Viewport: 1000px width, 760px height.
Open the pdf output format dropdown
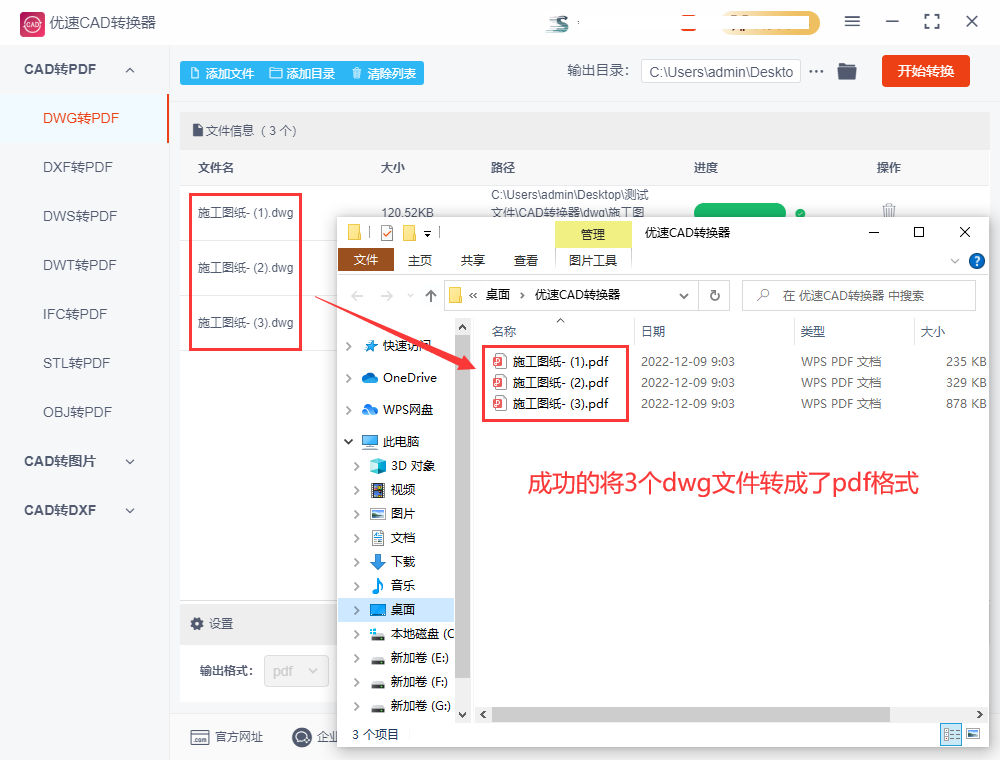pos(296,671)
